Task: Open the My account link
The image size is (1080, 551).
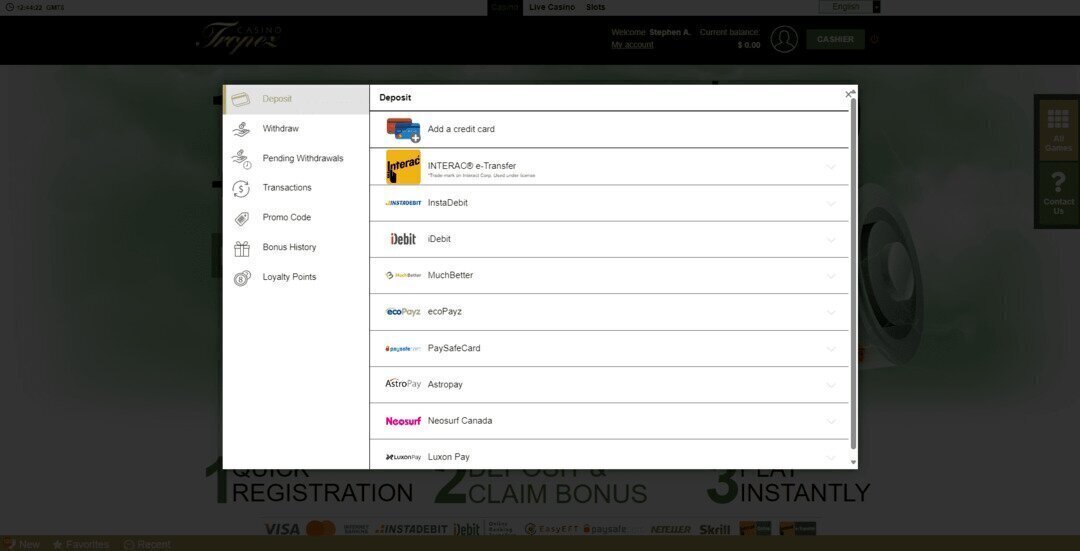Action: click(x=632, y=45)
